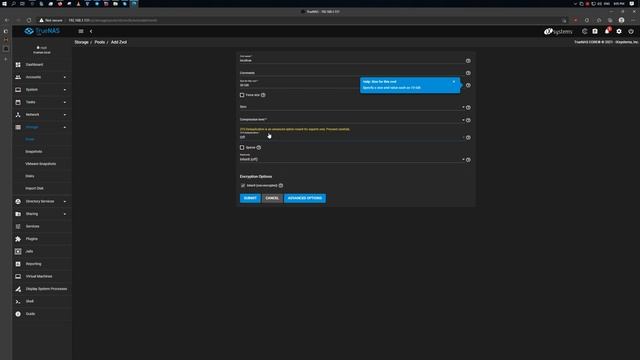Open the Dashboard icon in sidebar

[18, 64]
